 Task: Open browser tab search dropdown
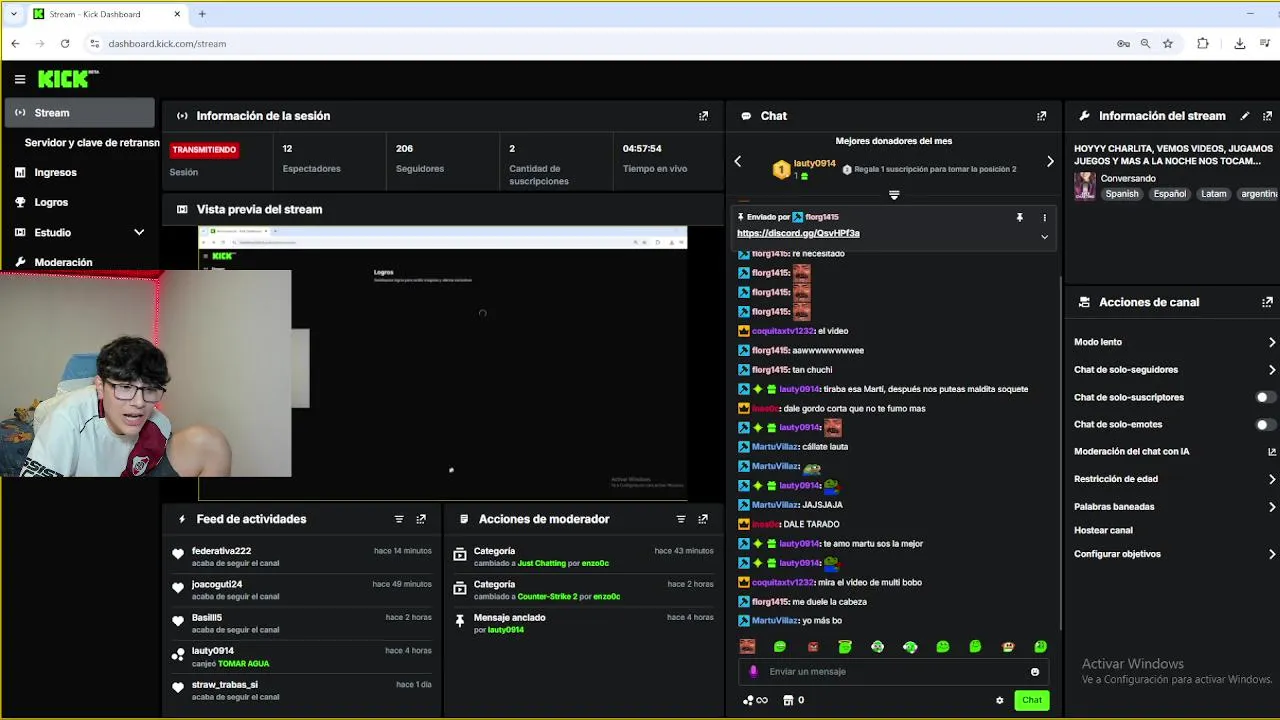click(13, 14)
